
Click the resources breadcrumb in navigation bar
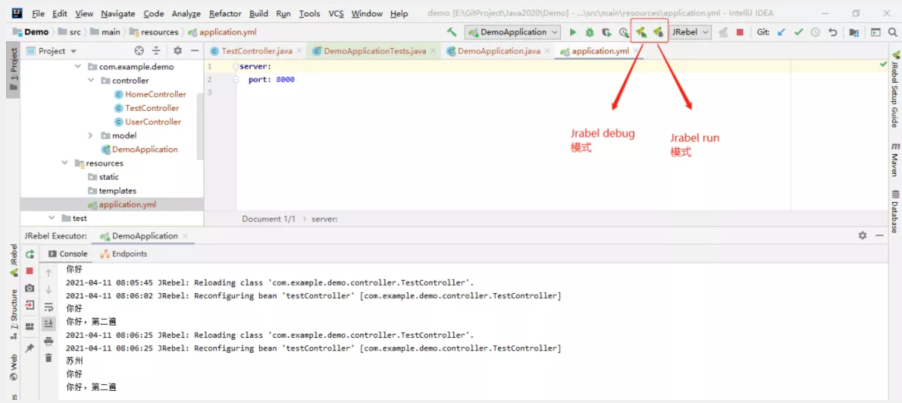pos(154,32)
